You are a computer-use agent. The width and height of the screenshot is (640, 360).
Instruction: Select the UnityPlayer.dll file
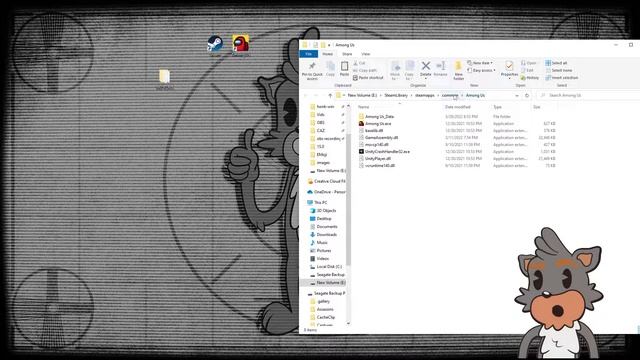click(x=378, y=158)
